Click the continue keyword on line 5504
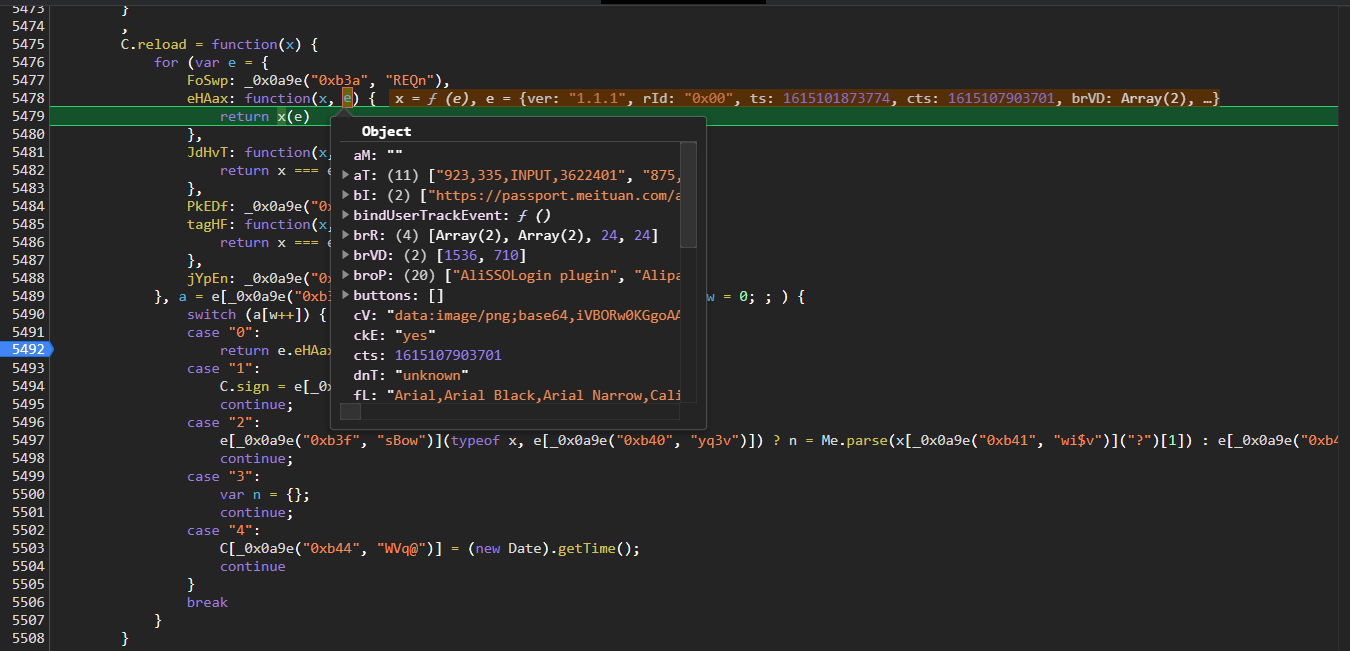 click(253, 566)
